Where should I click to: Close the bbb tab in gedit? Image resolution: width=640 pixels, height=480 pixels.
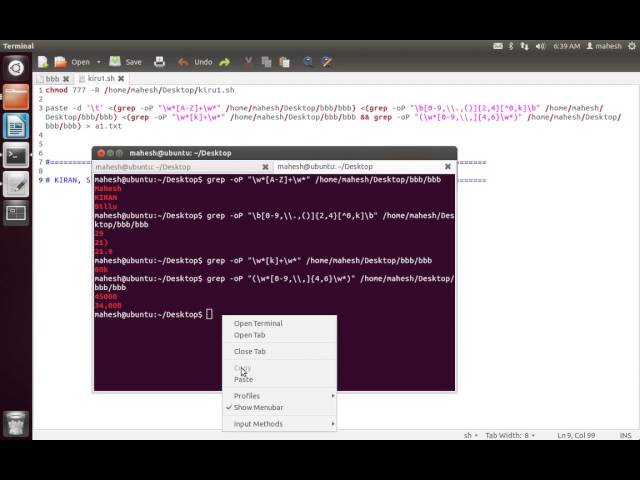tap(66, 78)
